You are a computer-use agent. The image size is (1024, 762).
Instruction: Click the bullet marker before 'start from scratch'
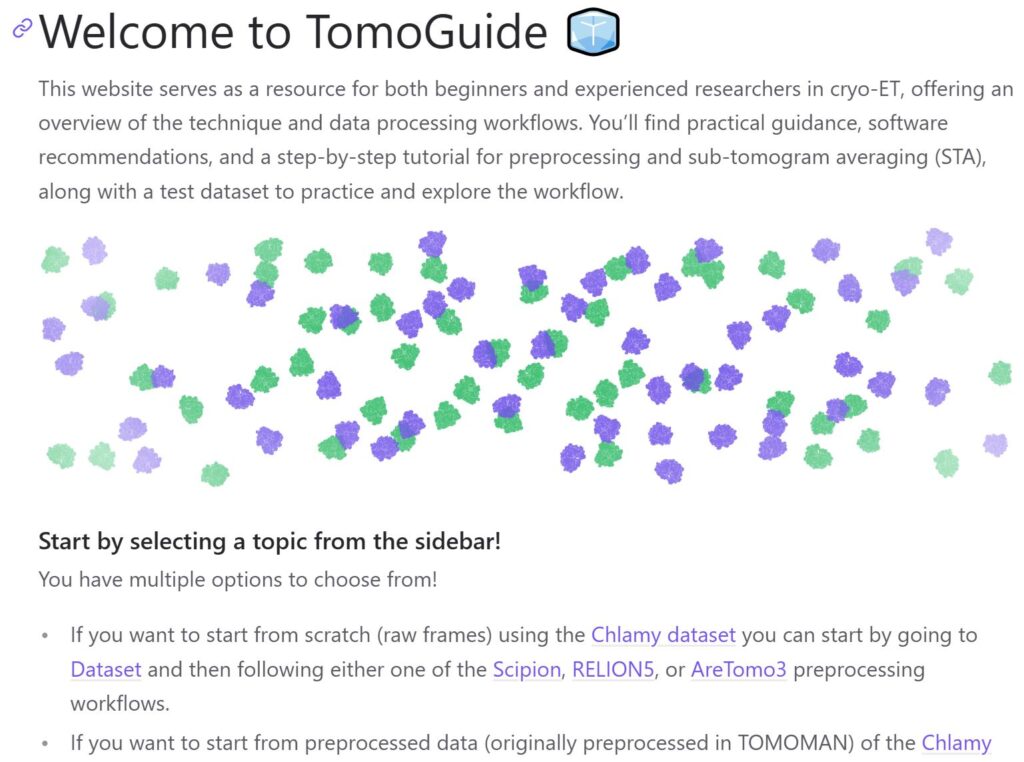45,635
